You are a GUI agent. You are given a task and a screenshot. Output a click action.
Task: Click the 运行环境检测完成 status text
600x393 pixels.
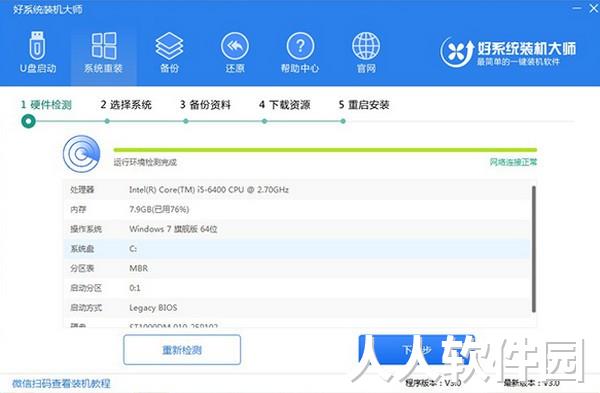click(145, 163)
